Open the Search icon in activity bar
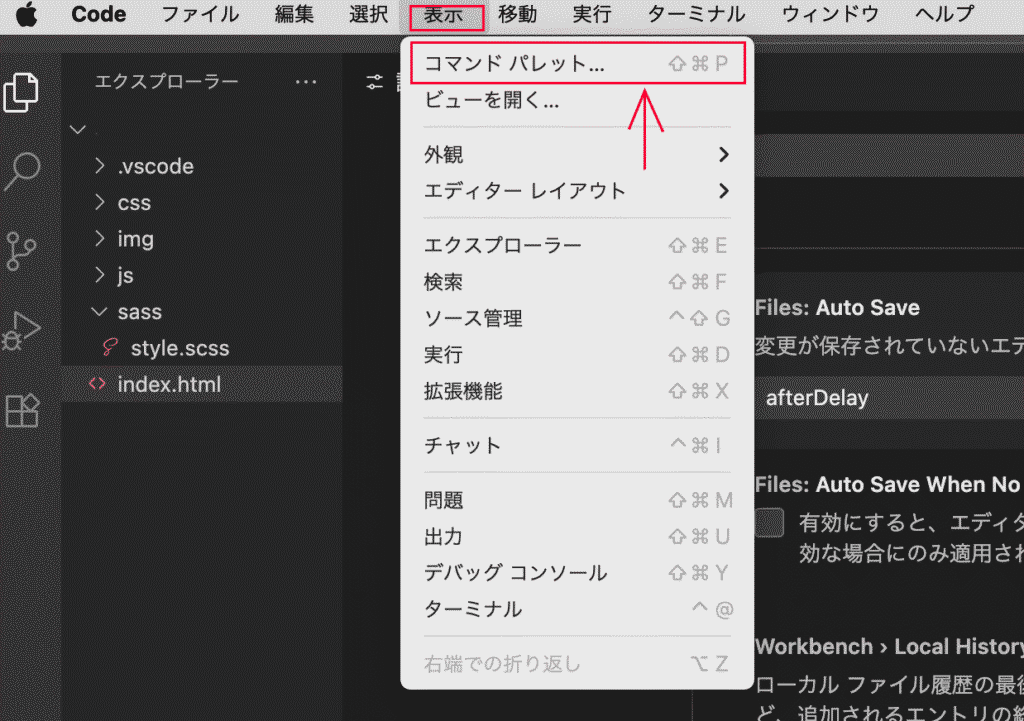Image resolution: width=1024 pixels, height=721 pixels. coord(22,171)
